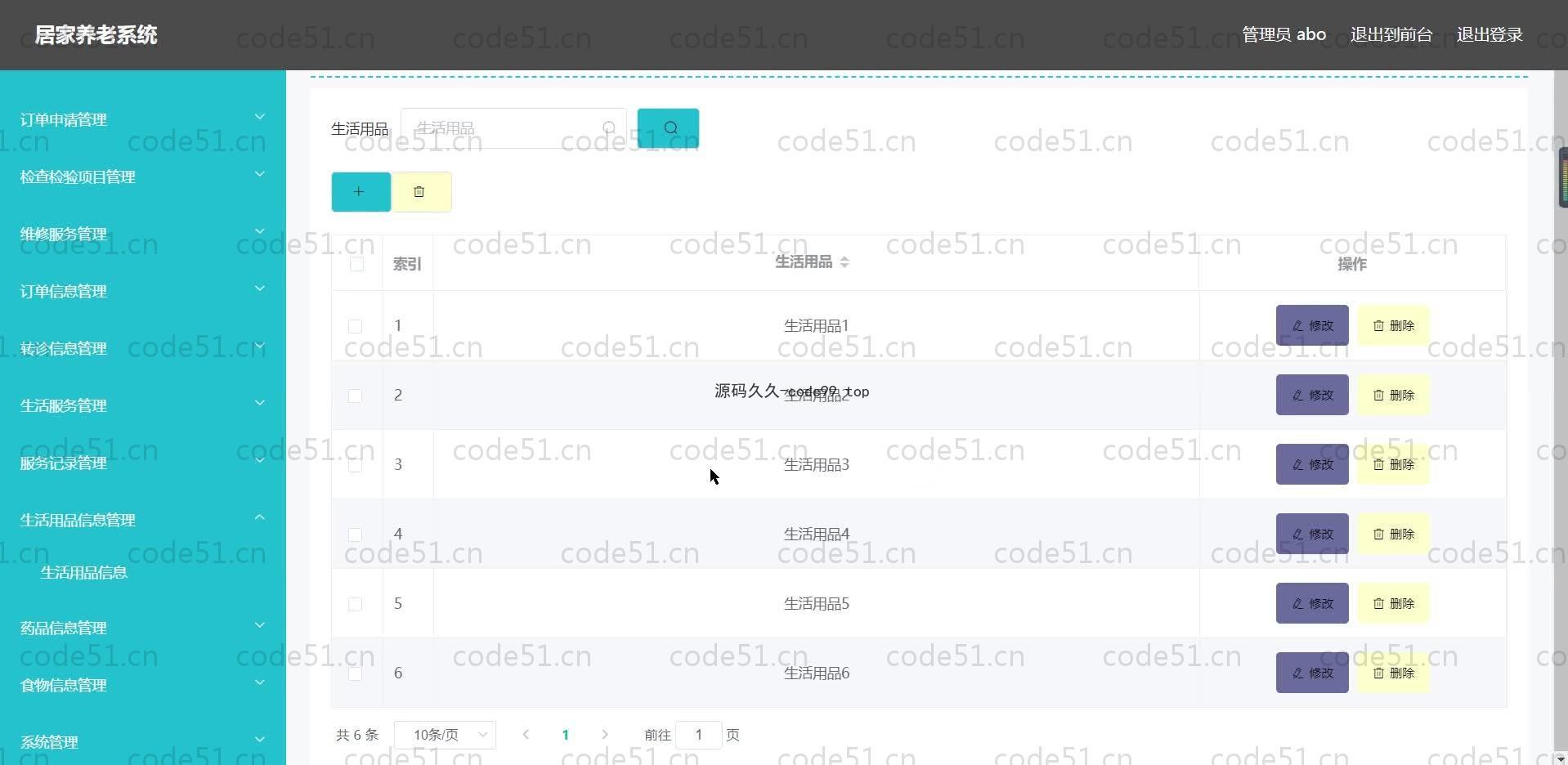This screenshot has width=1568, height=765.
Task: Expand the 生活服务管理 sidebar menu
Action: pos(143,405)
